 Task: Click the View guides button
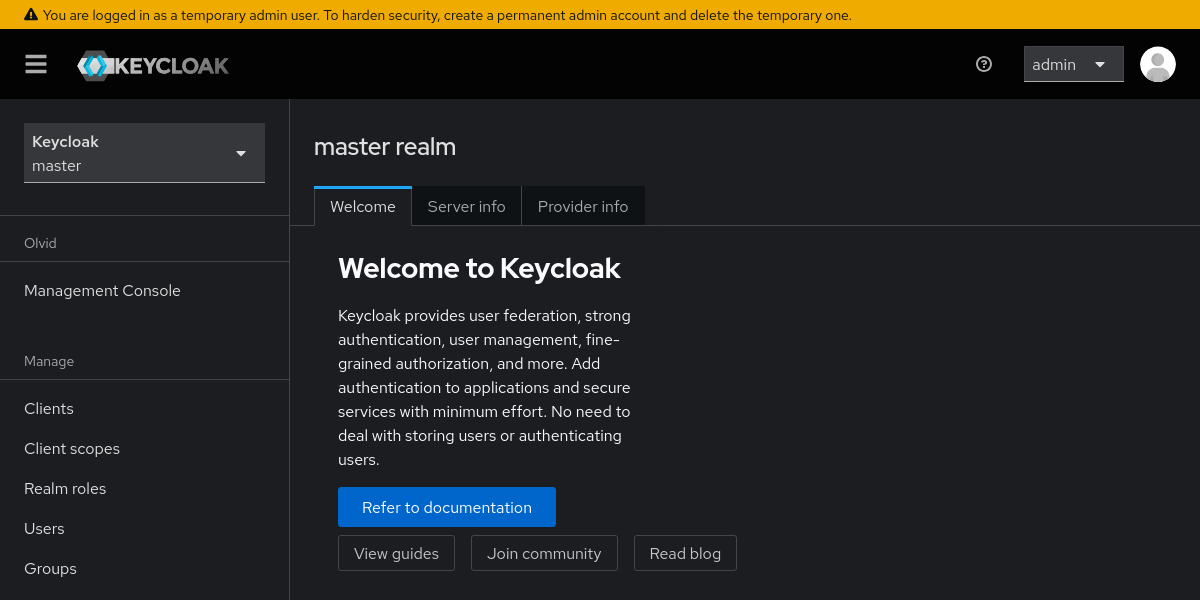point(396,553)
